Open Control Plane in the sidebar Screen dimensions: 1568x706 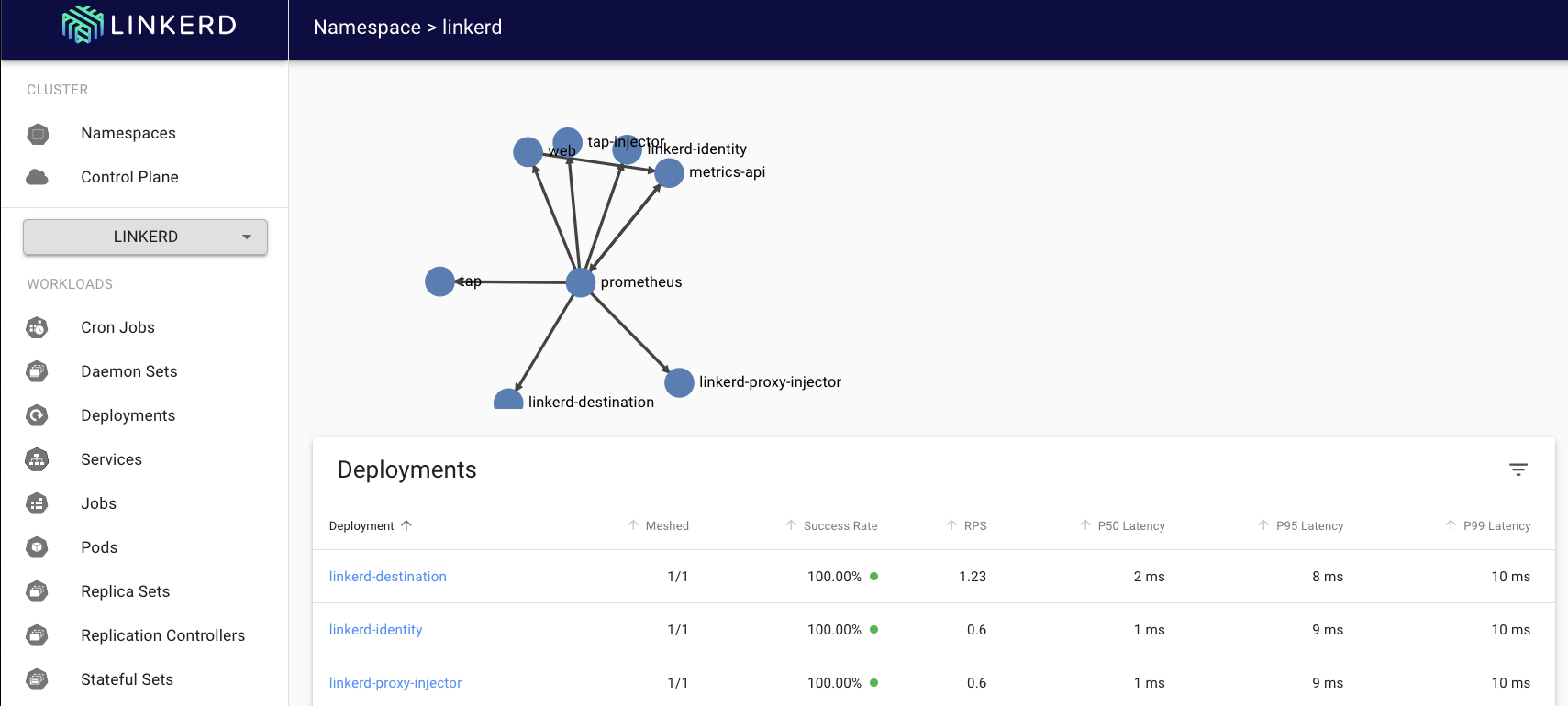point(129,177)
